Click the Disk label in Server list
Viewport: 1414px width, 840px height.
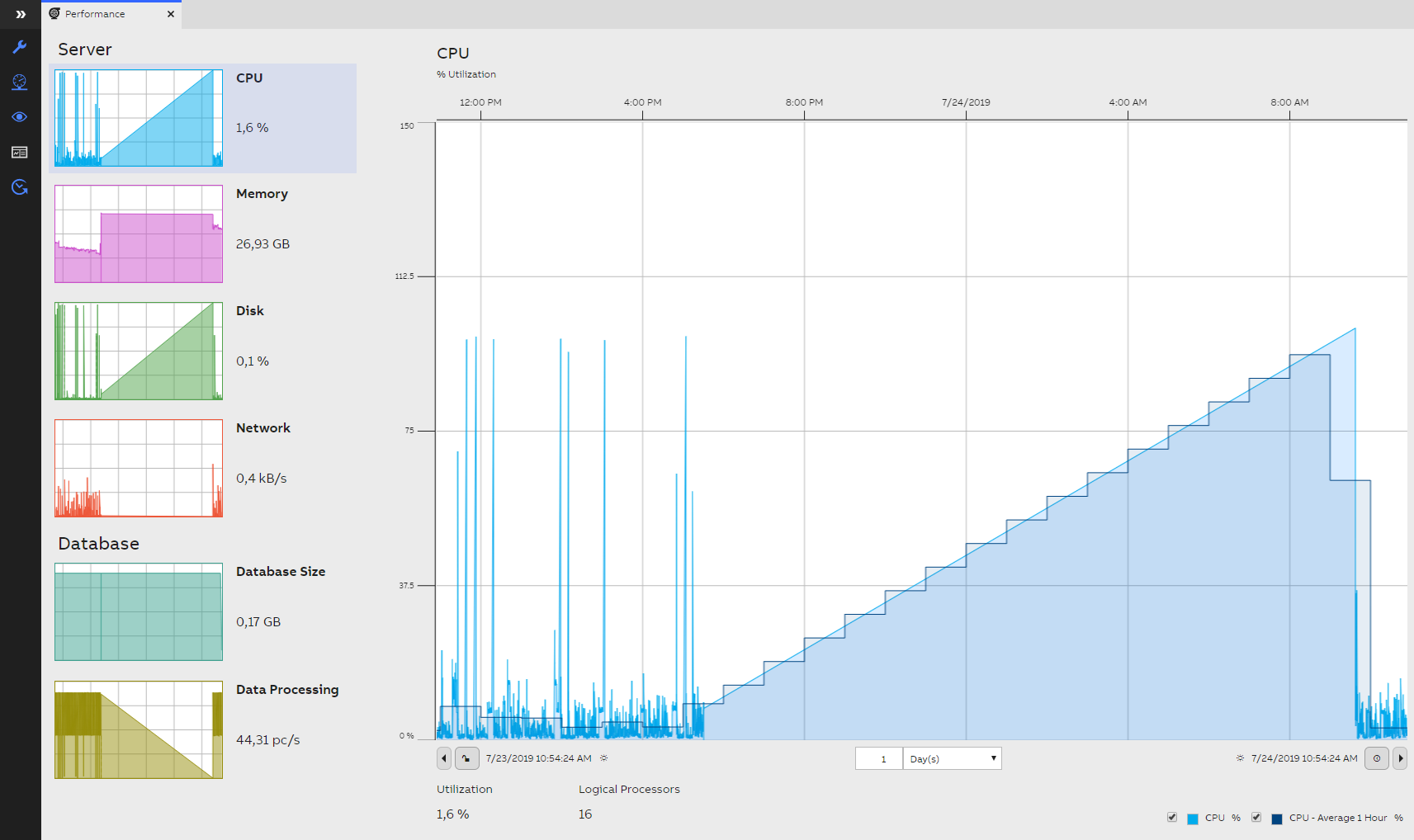(x=250, y=310)
